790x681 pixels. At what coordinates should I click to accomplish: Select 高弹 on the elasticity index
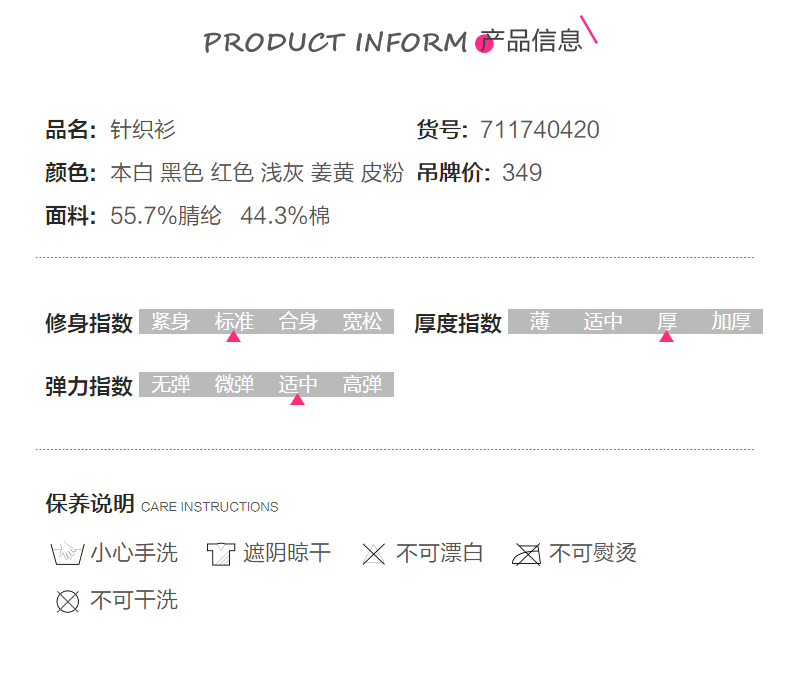coord(362,385)
